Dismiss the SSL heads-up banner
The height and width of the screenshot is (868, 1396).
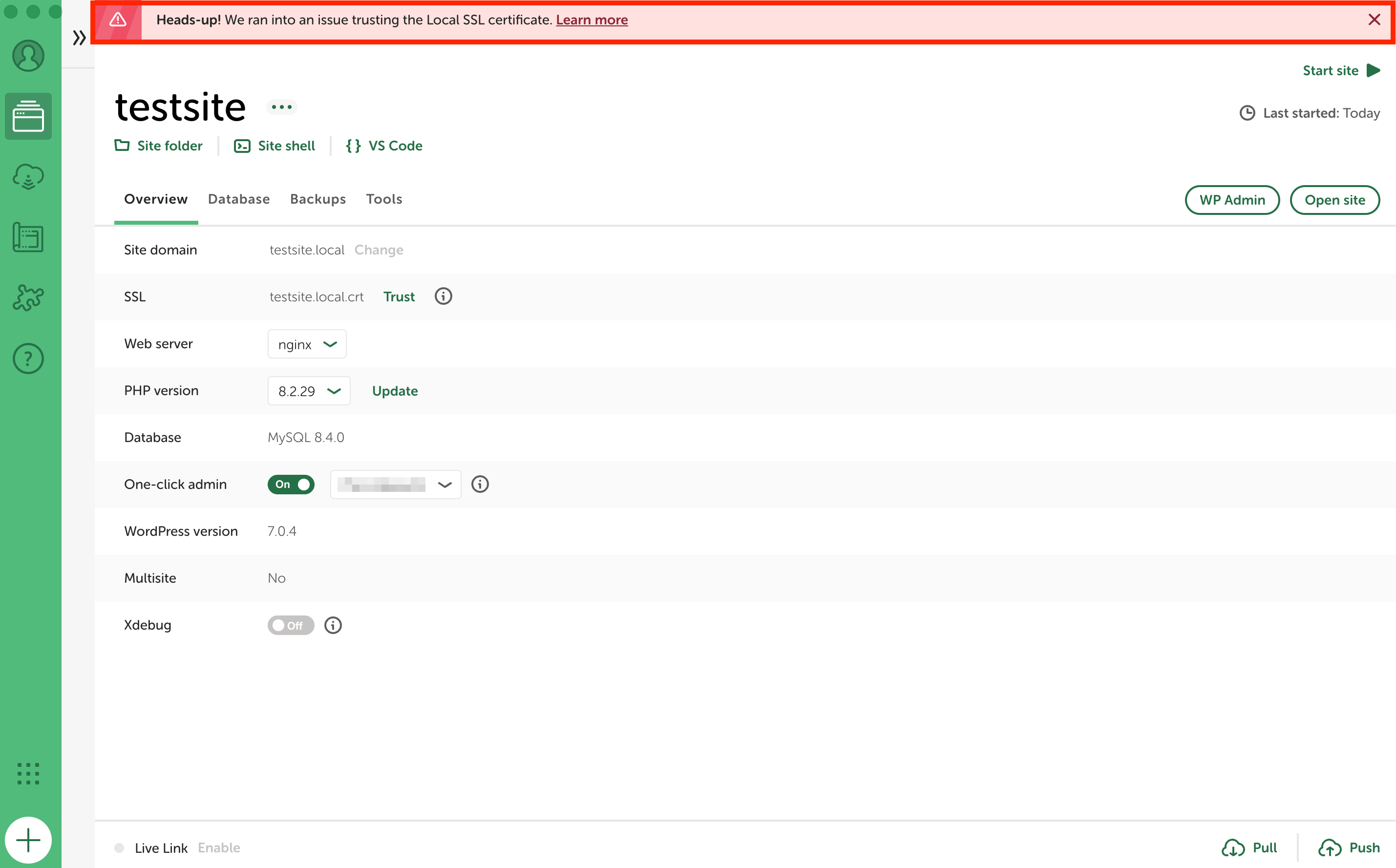coord(1374,20)
